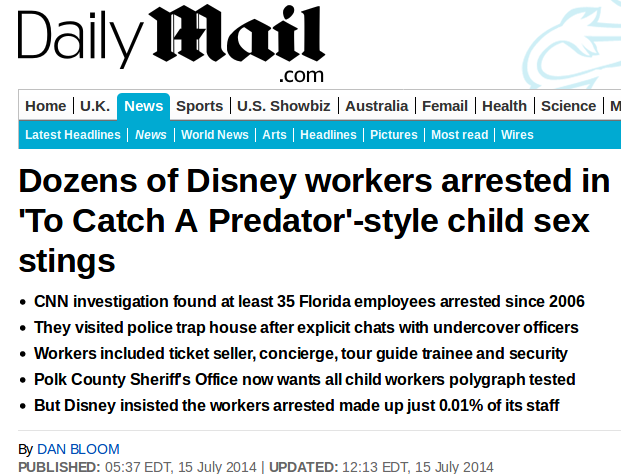
Task: Switch to U.S. Showbiz tab
Action: [284, 106]
